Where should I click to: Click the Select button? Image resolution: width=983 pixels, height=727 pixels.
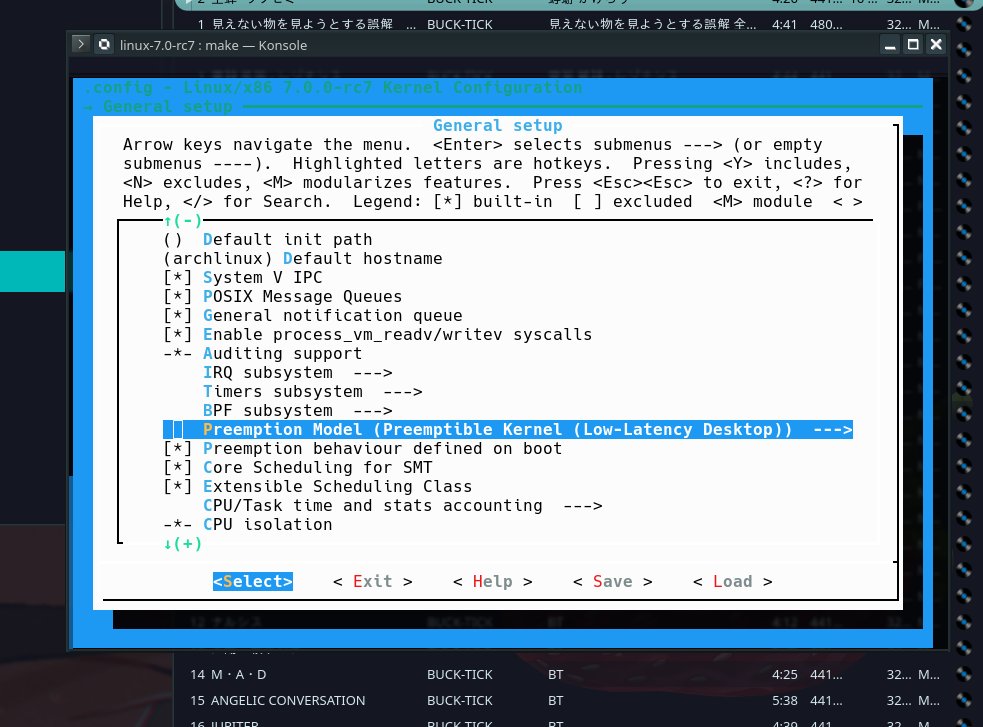point(252,581)
